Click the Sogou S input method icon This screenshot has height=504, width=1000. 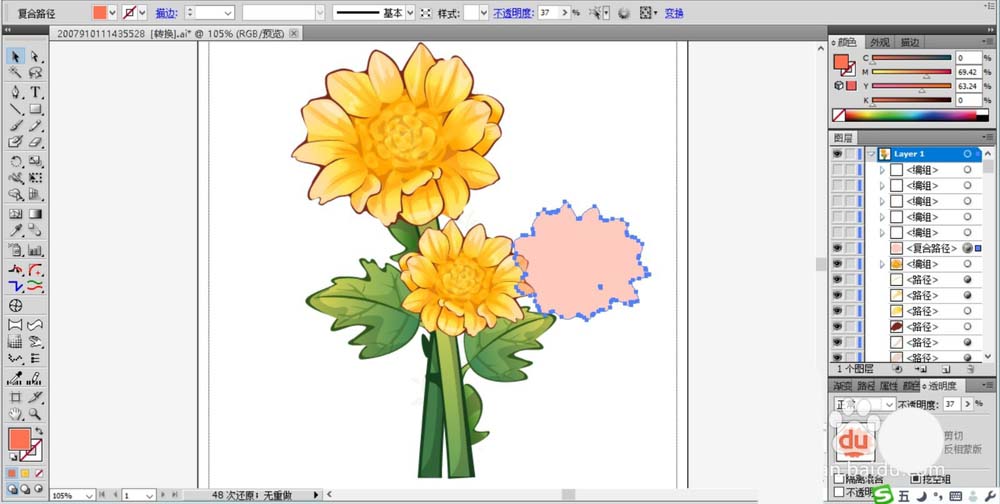click(x=883, y=495)
